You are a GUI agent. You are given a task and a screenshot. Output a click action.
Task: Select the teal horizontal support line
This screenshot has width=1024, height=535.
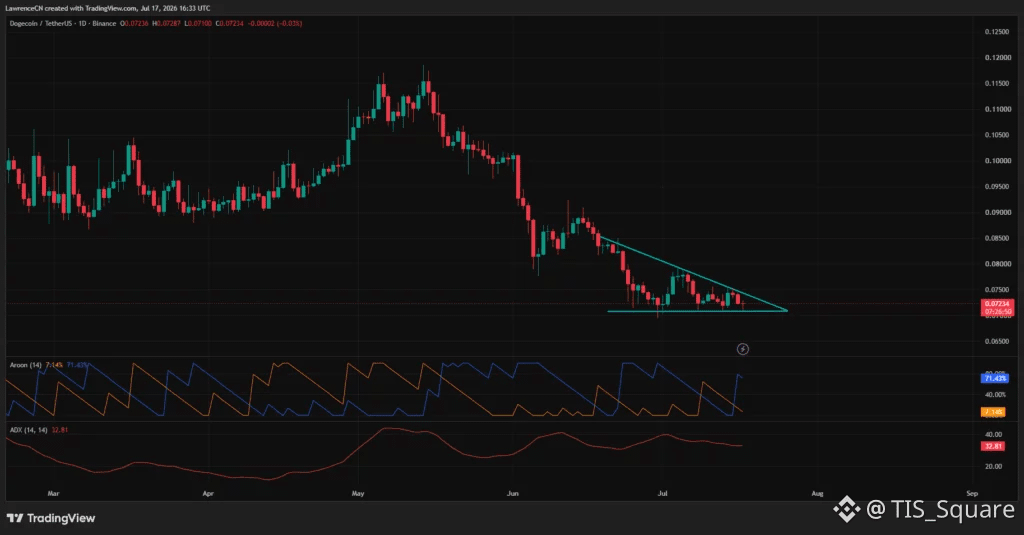[x=697, y=311]
